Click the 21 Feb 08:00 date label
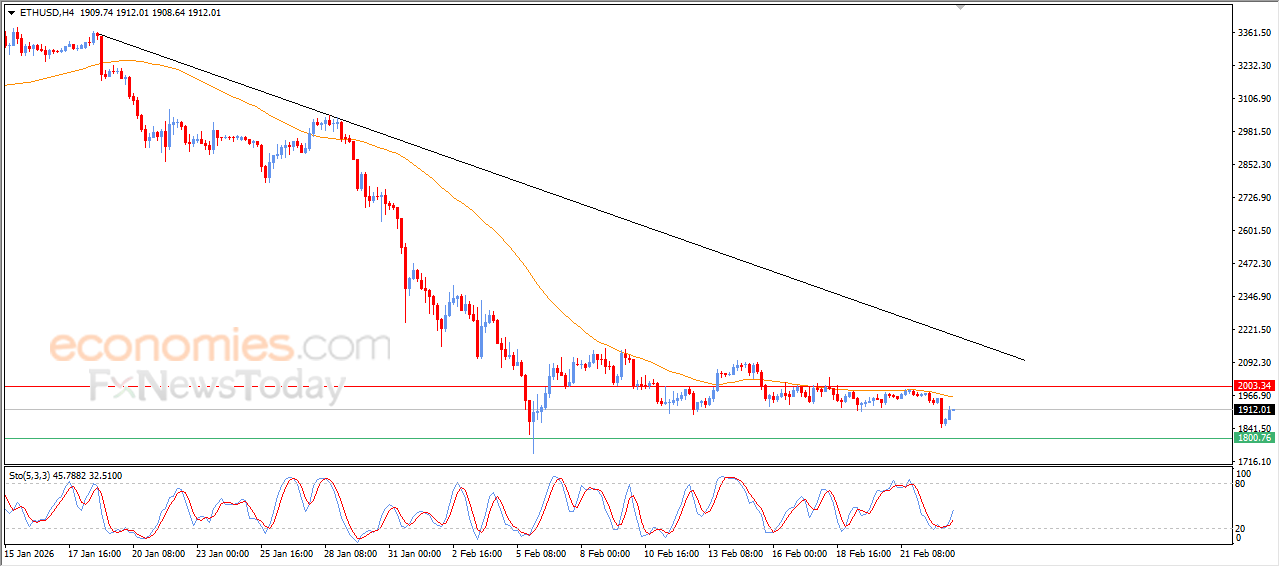This screenshot has width=1280, height=567. (927, 552)
